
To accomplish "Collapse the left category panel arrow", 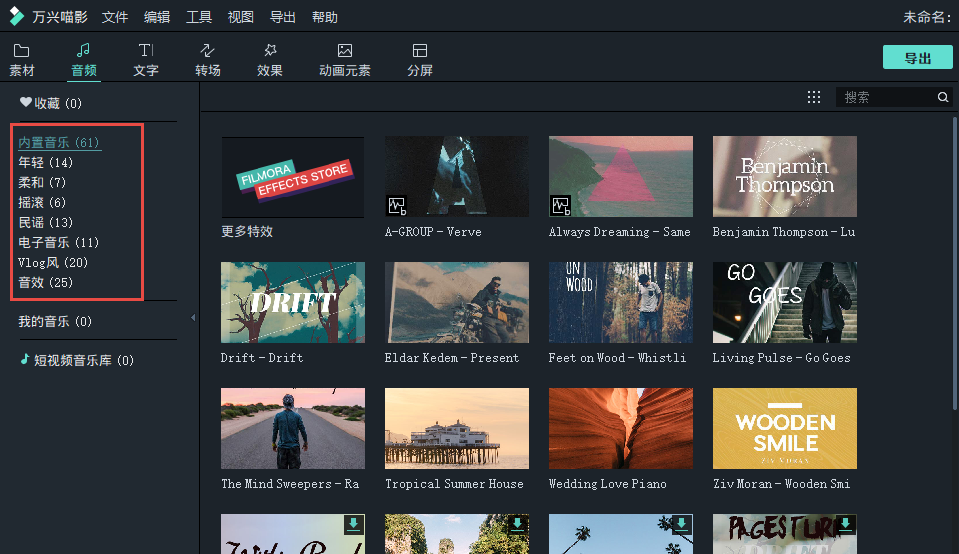I will (193, 318).
